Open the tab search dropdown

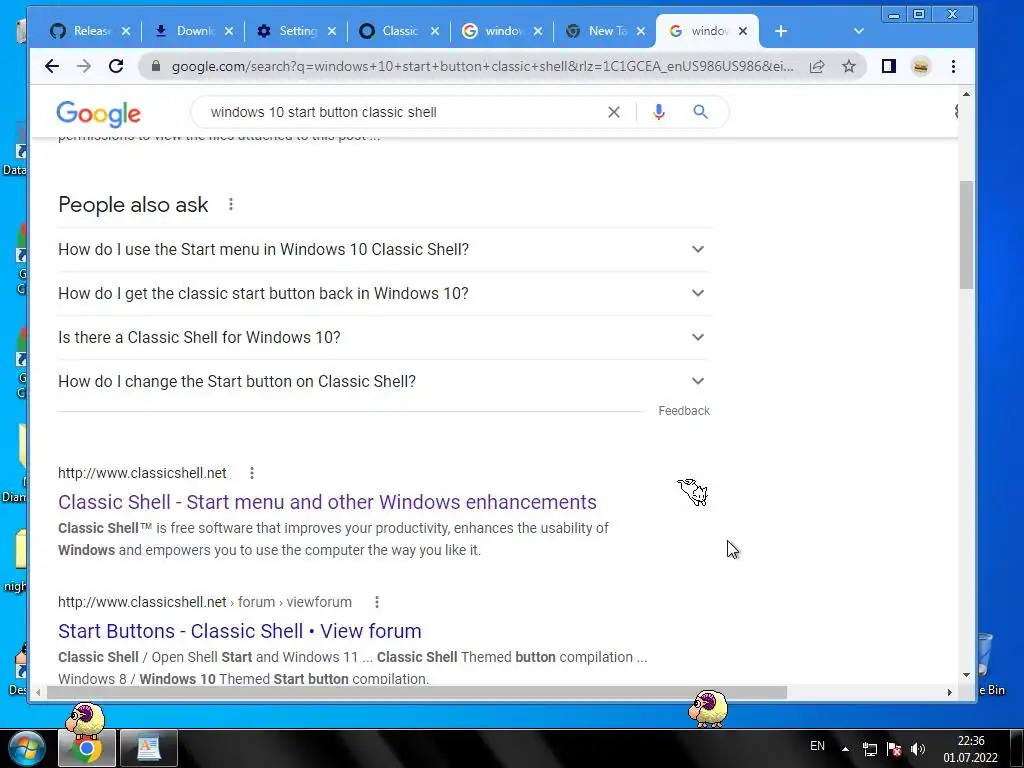[859, 31]
